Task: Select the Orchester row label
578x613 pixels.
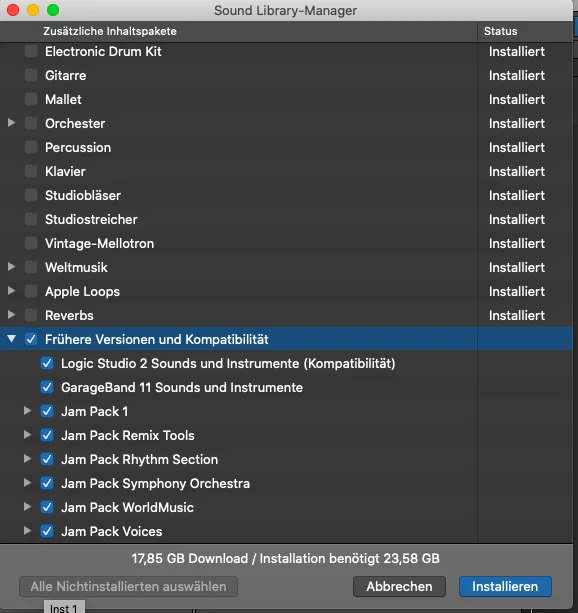Action: pos(75,123)
